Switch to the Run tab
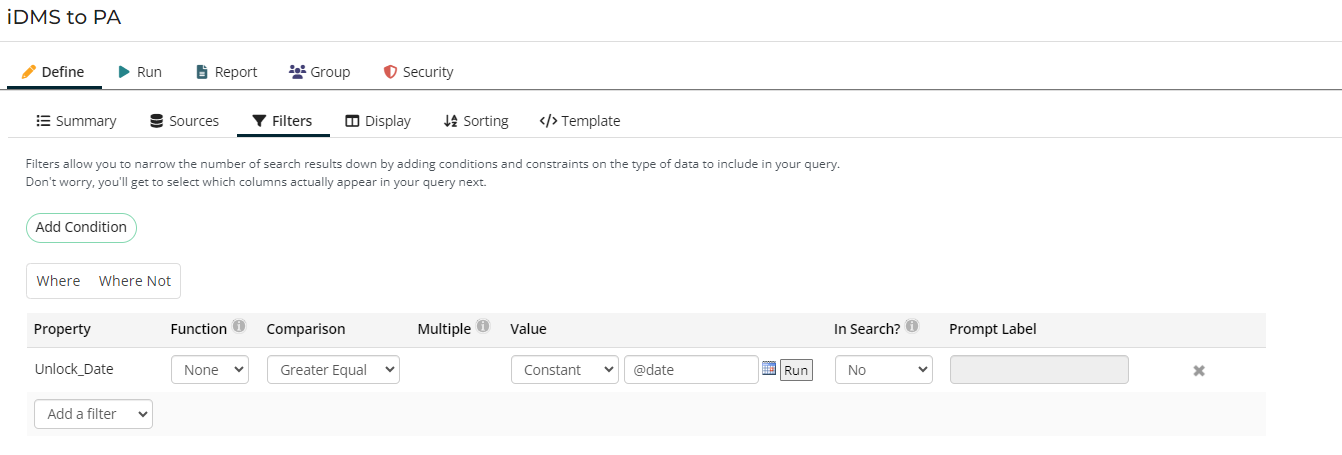The width and height of the screenshot is (1342, 455). pos(139,72)
